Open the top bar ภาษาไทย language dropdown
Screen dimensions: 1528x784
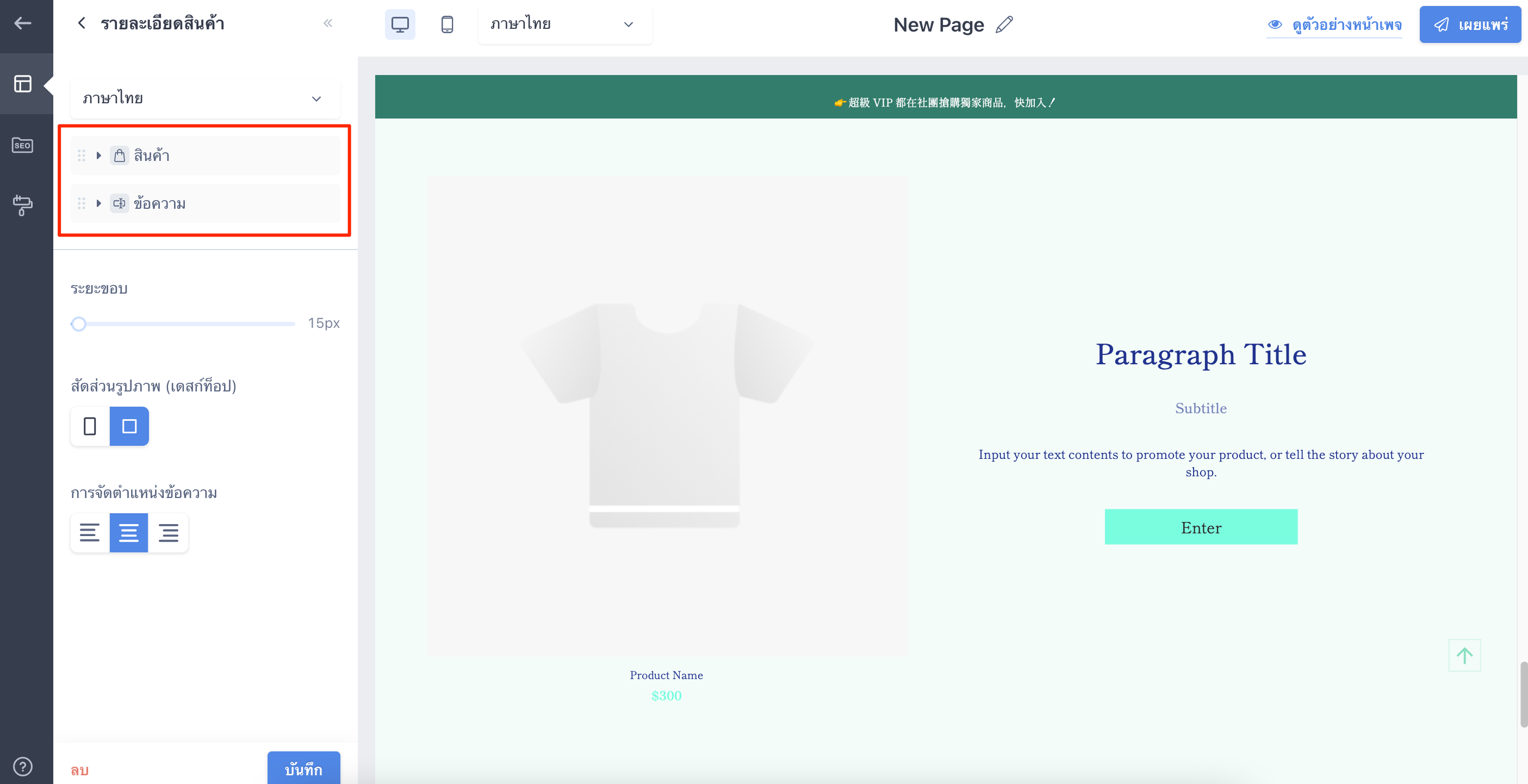[x=564, y=24]
